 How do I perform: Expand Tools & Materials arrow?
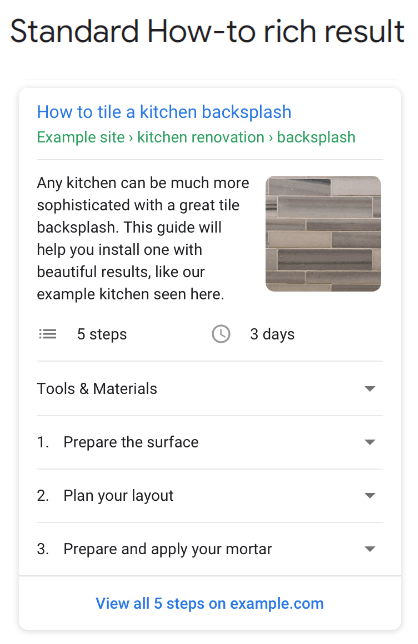pos(370,389)
